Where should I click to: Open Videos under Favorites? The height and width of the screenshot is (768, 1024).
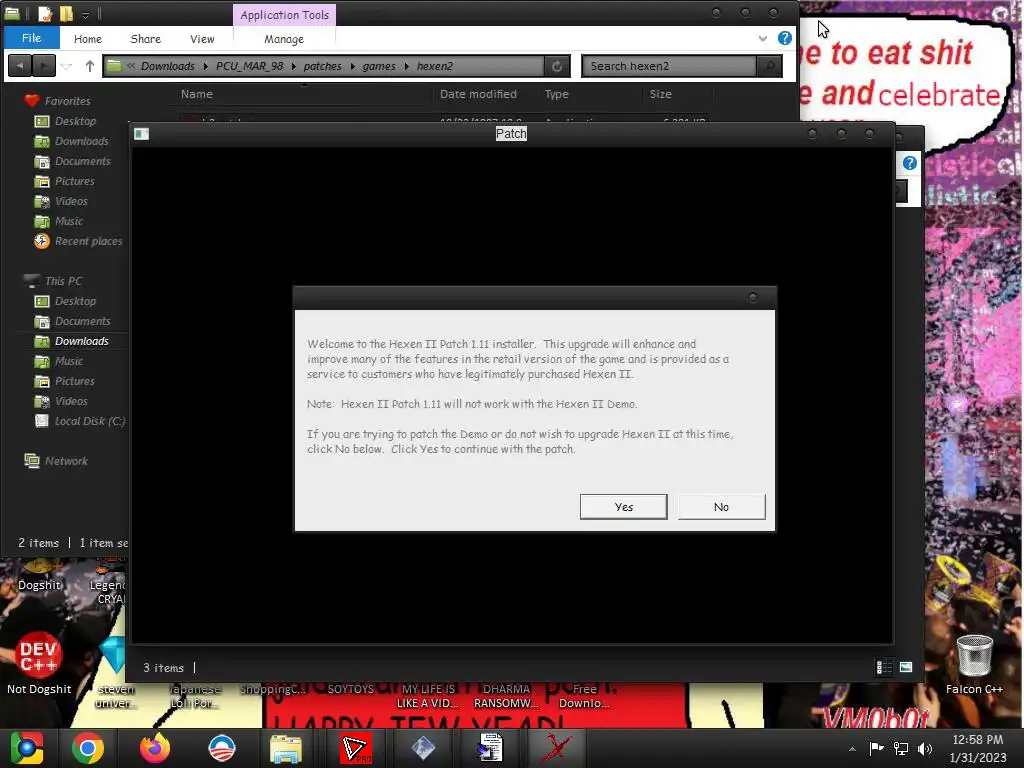pos(71,201)
